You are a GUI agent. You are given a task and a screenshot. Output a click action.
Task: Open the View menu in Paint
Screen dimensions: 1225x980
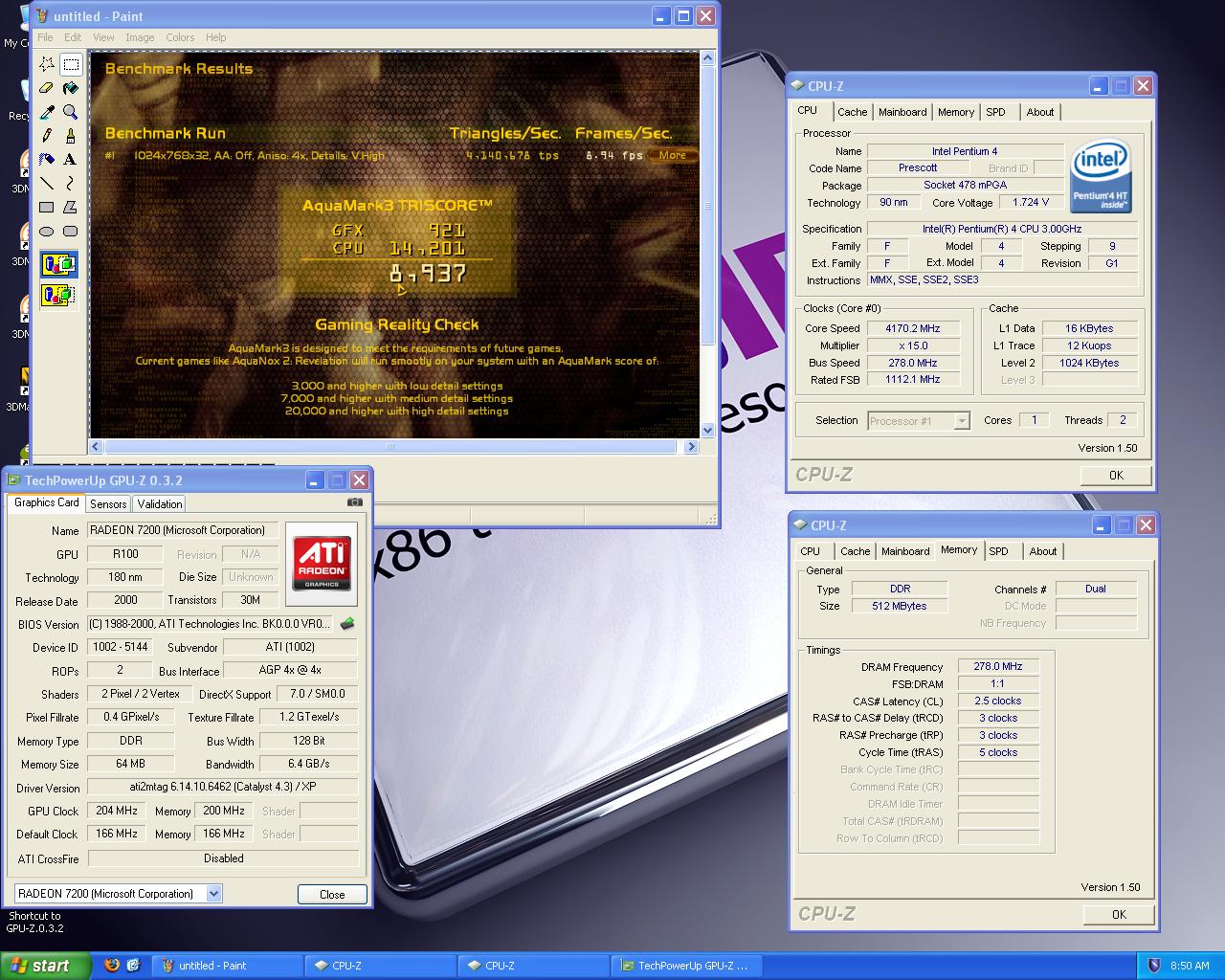point(103,37)
